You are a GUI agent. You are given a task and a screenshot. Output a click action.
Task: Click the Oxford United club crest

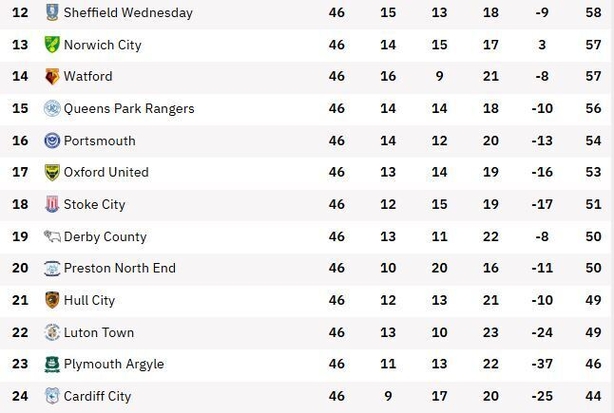[52, 173]
